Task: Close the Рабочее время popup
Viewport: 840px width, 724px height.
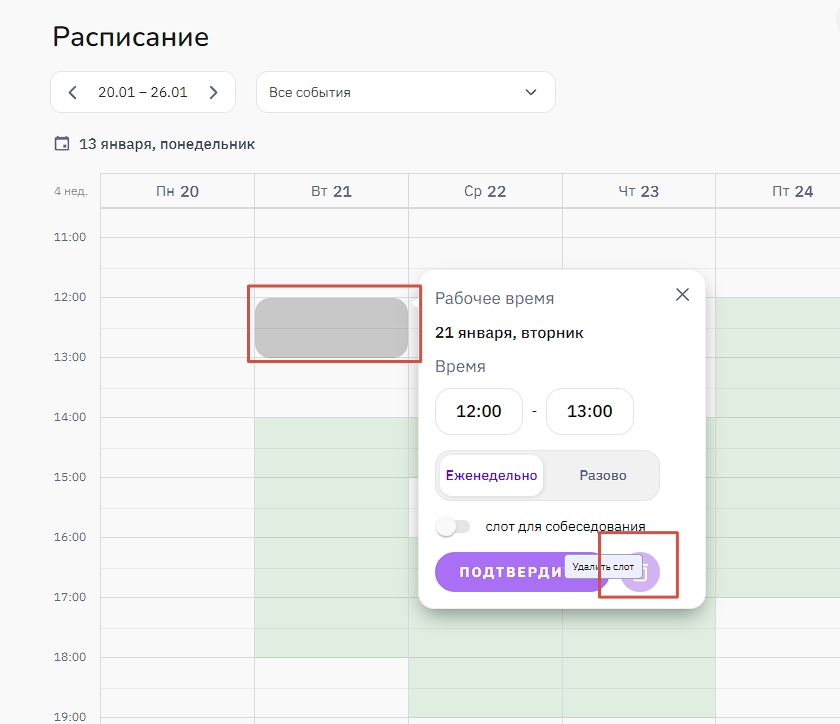Action: pos(682,295)
